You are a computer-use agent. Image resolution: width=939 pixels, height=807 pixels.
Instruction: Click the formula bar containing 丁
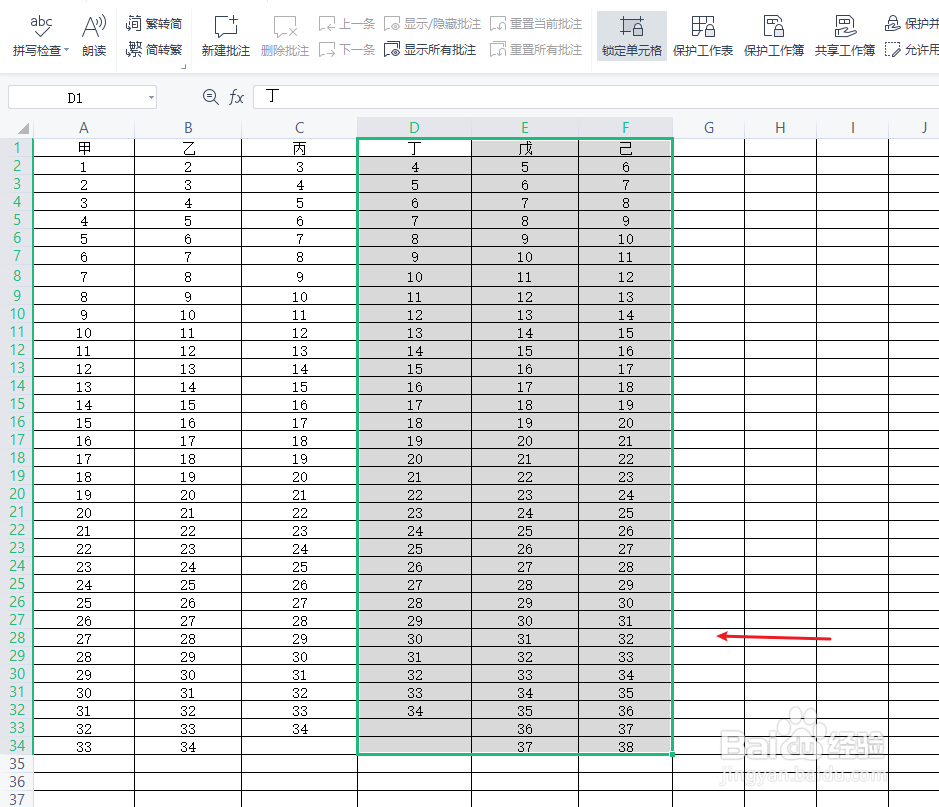click(x=596, y=97)
